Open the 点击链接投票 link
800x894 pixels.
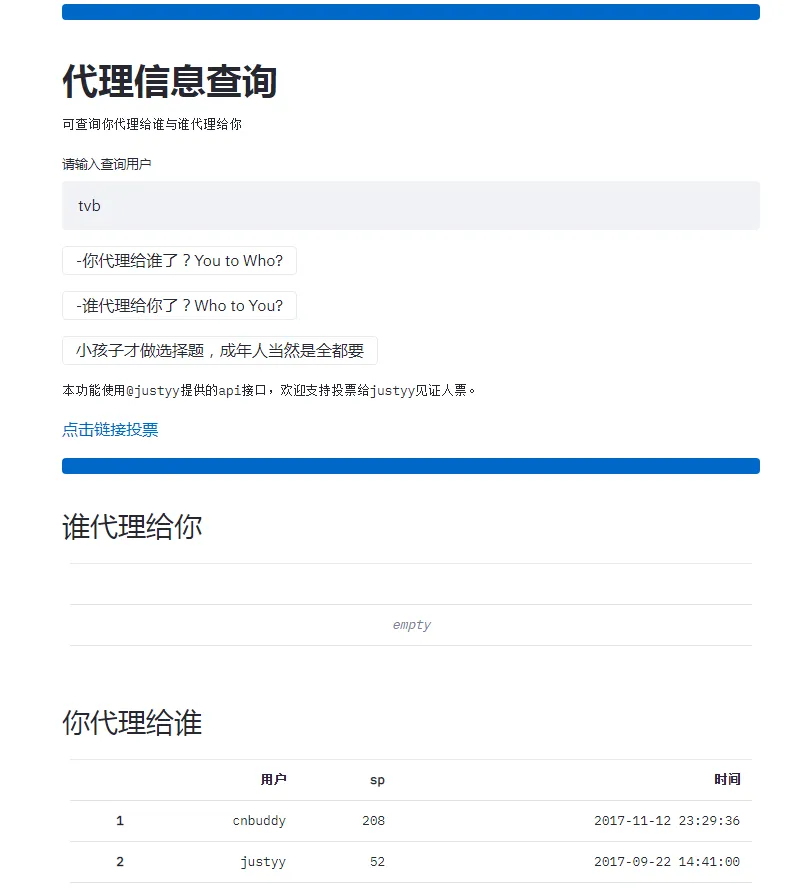(110, 430)
